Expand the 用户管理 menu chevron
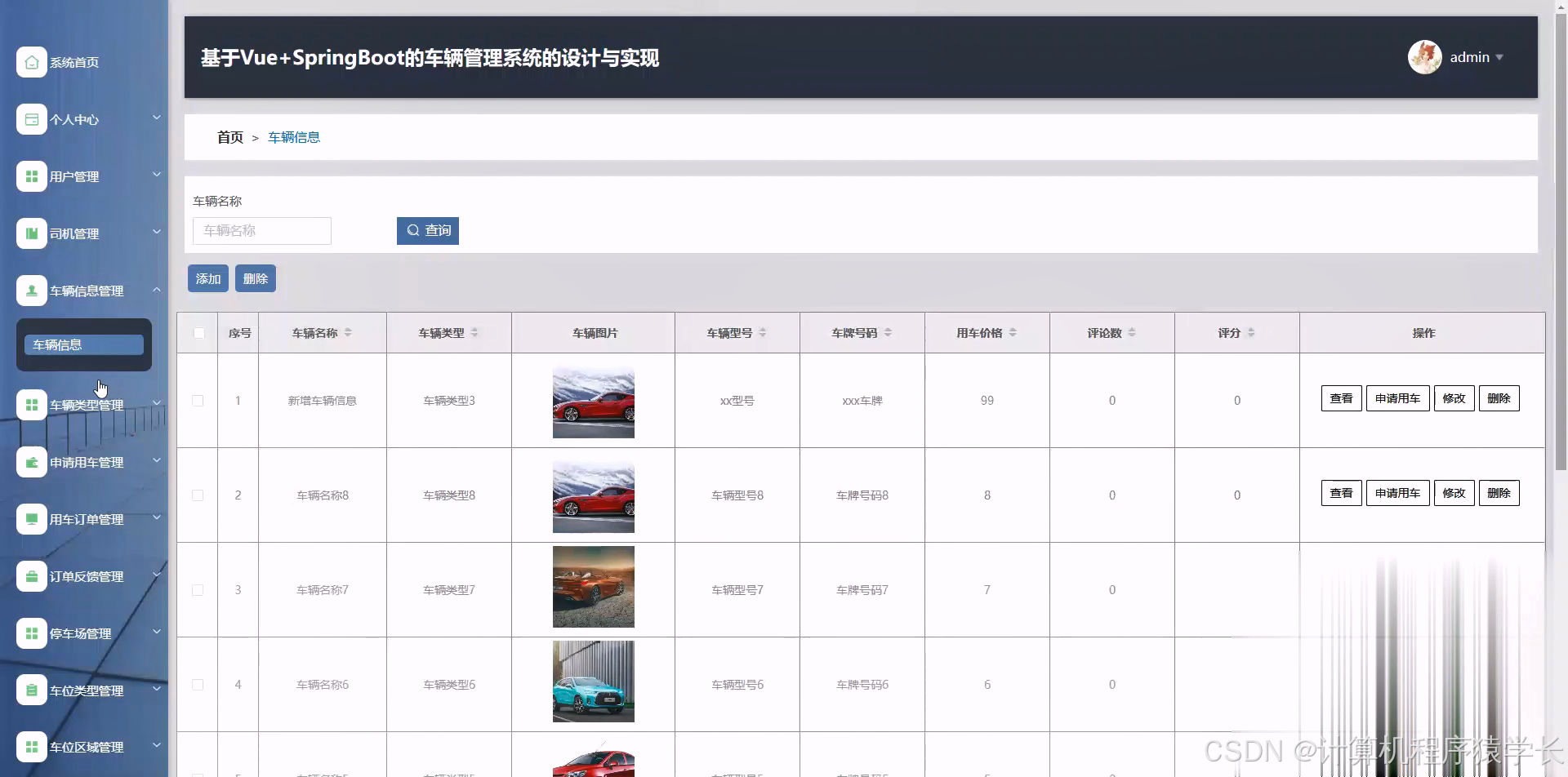Screen dimensions: 1568x777 157,175
